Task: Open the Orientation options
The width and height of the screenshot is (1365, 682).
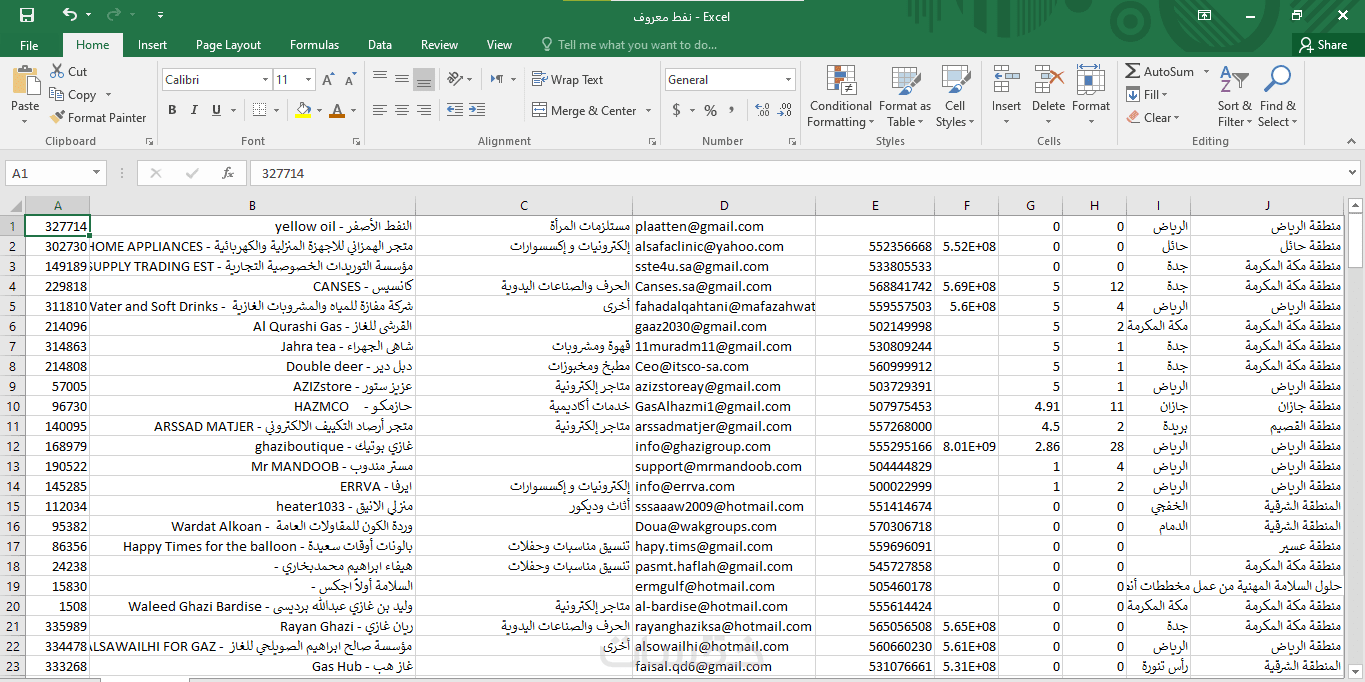Action: (x=459, y=79)
